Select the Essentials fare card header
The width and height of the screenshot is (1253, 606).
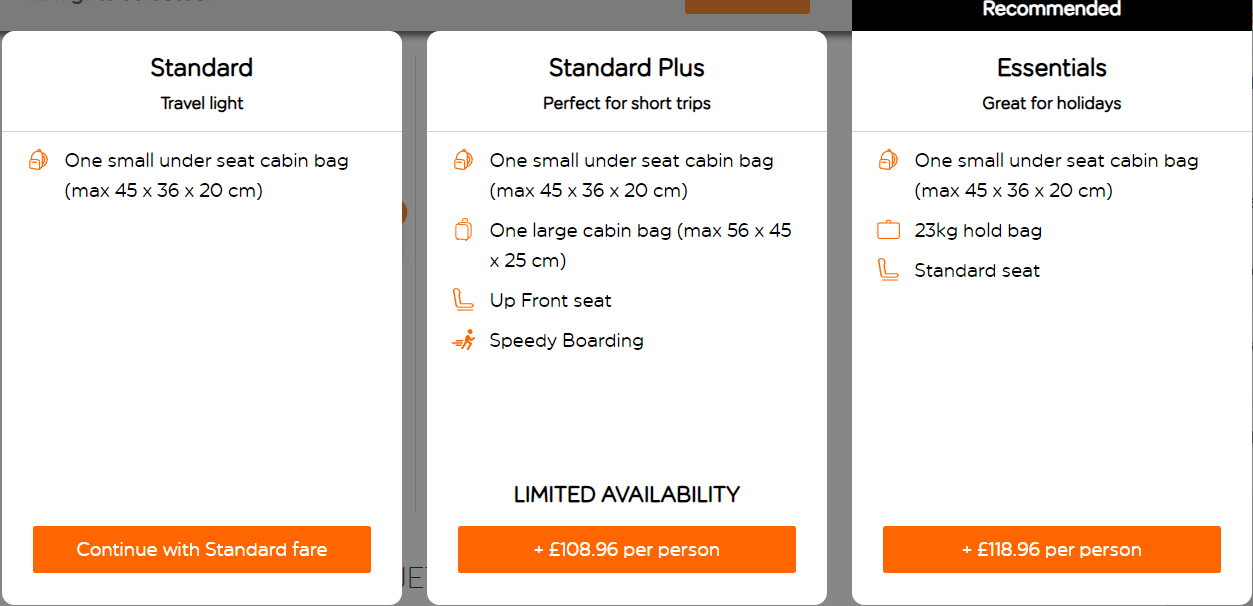click(x=1051, y=67)
